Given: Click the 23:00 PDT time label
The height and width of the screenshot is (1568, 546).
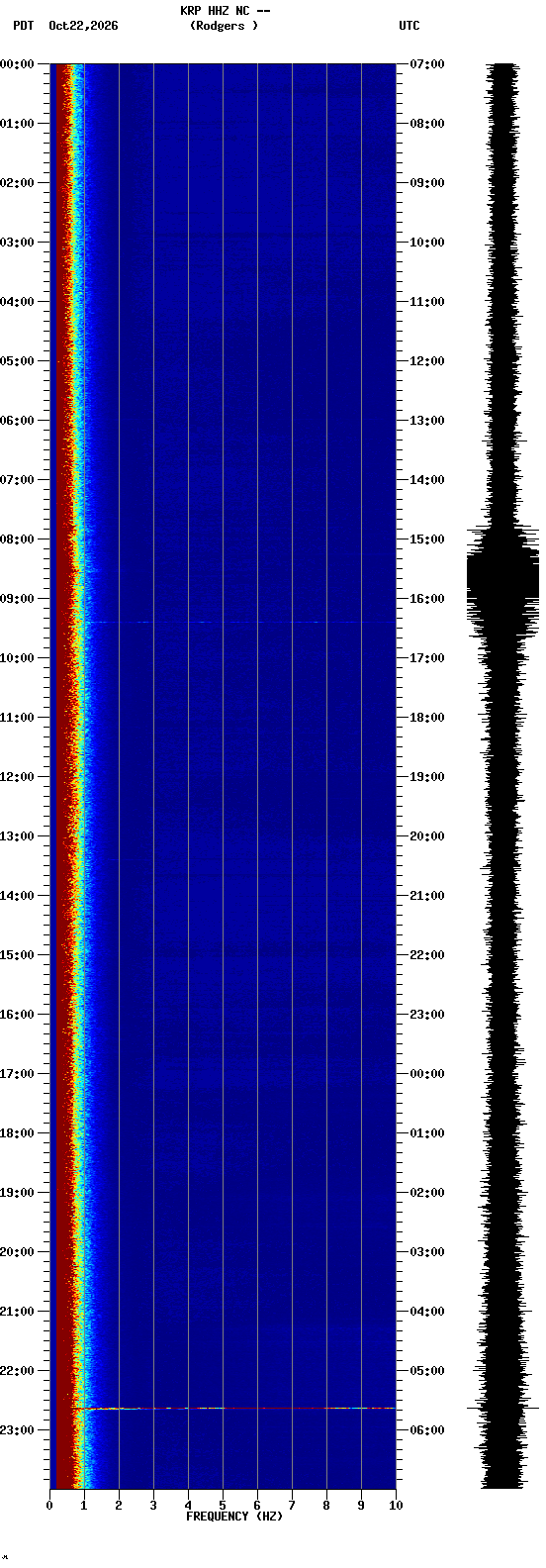Looking at the screenshot, I should point(17,1430).
